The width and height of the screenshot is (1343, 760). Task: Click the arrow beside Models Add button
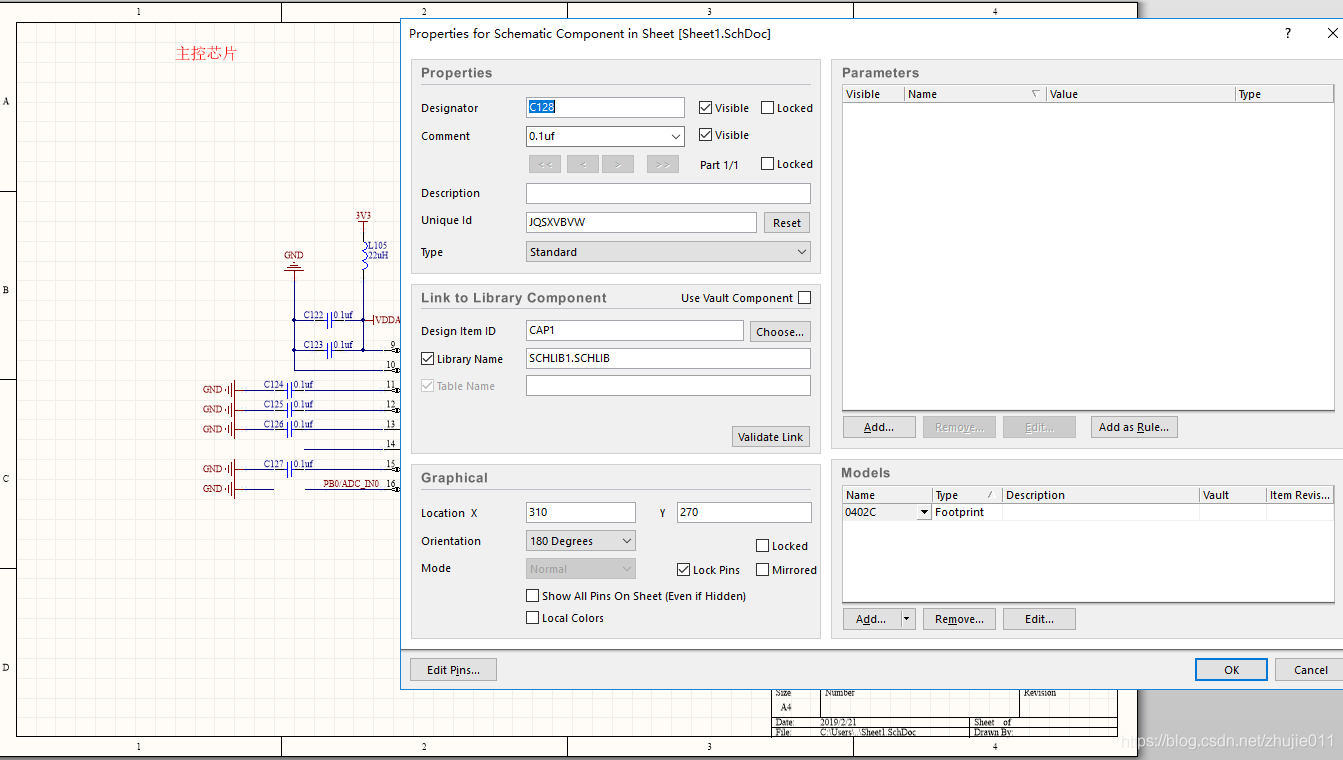click(x=907, y=619)
